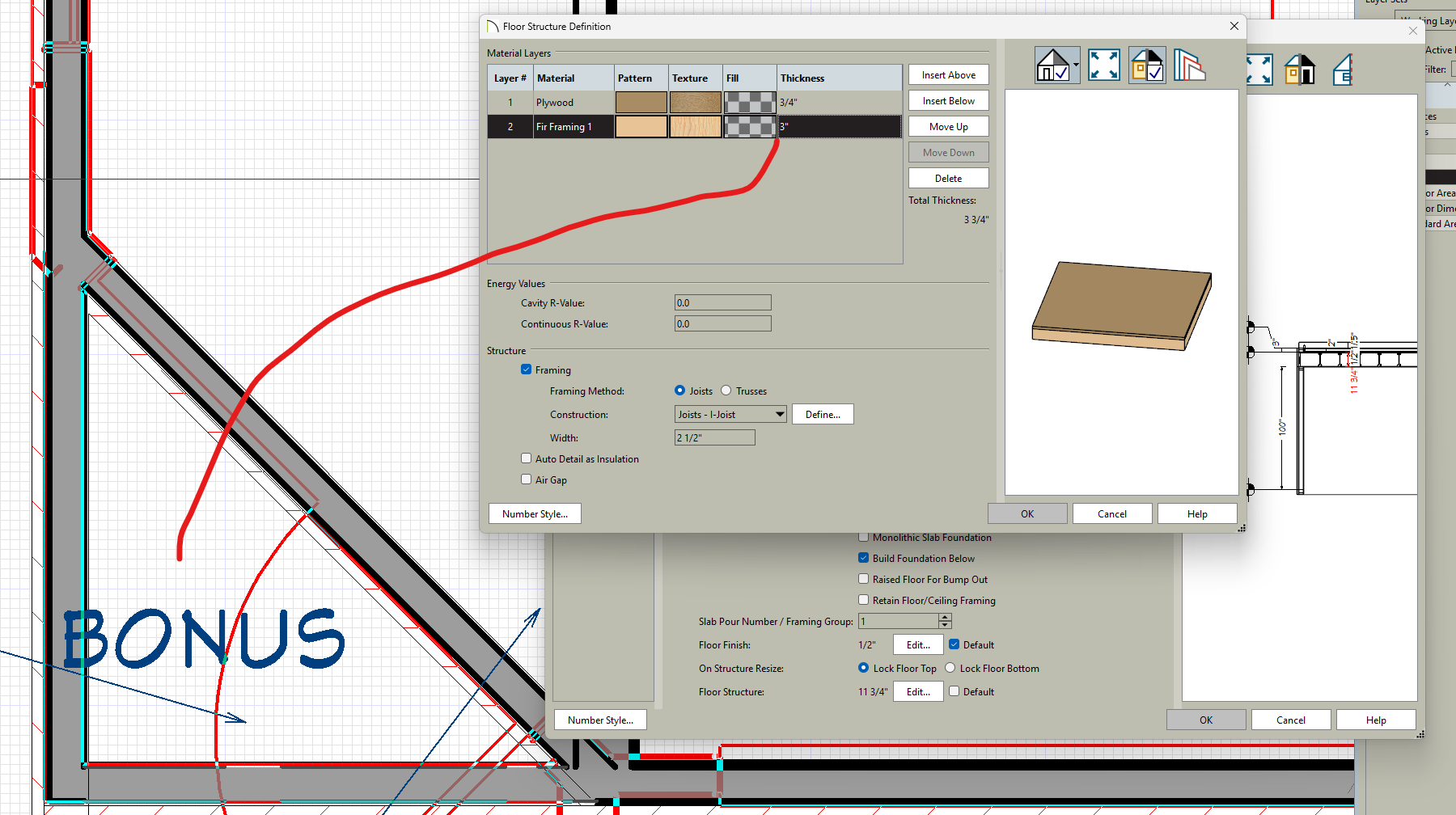This screenshot has height=815, width=1456.
Task: Increment Slab Pour Number stepper
Action: click(x=945, y=617)
